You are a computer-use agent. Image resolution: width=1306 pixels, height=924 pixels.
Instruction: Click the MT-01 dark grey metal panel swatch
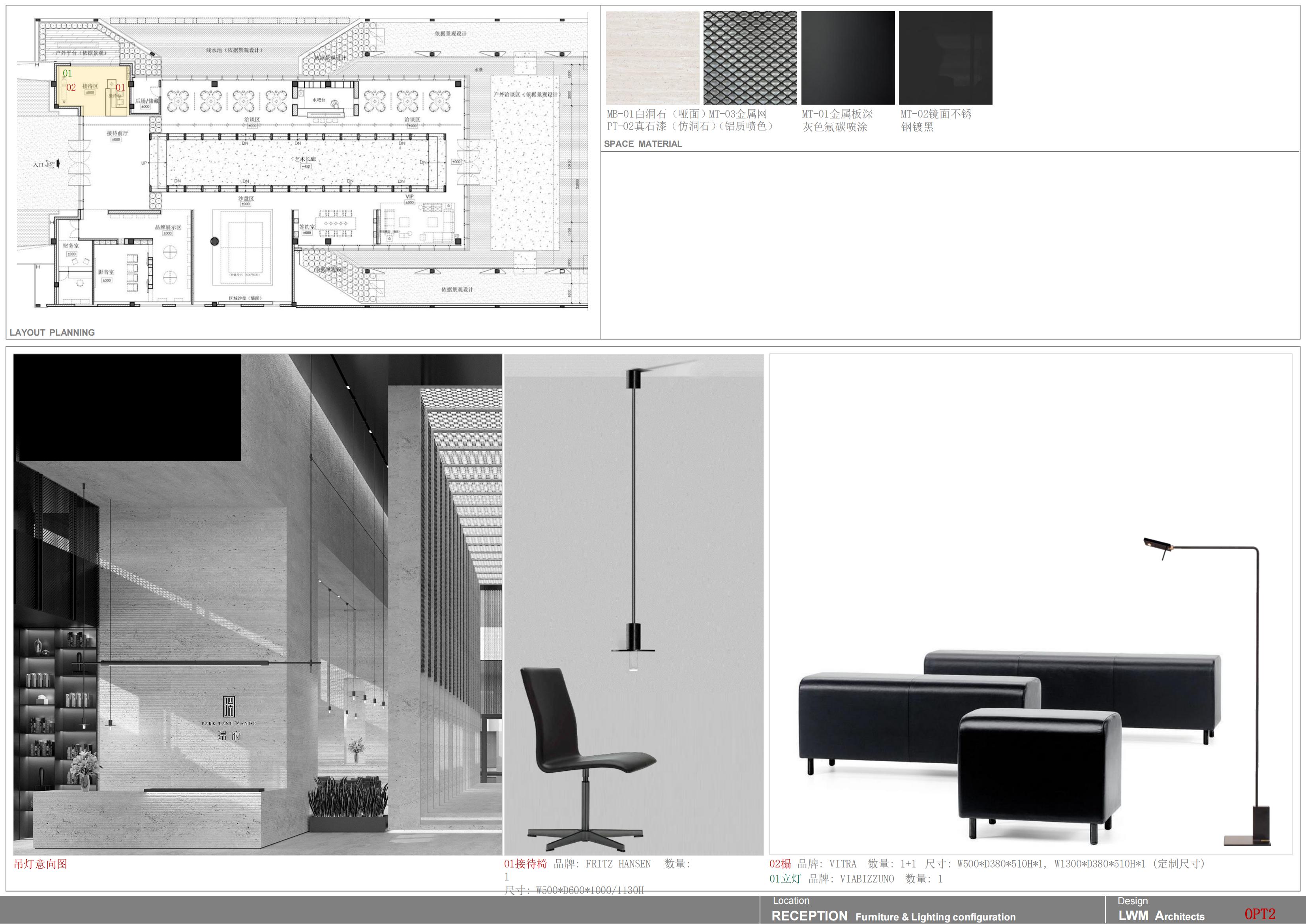(848, 58)
